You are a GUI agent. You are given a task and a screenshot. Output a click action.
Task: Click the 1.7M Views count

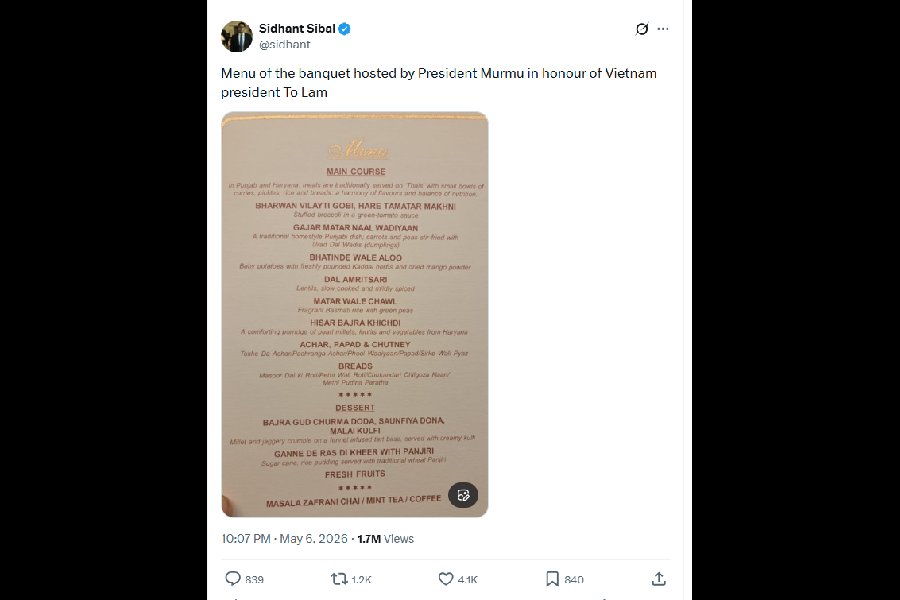click(385, 539)
